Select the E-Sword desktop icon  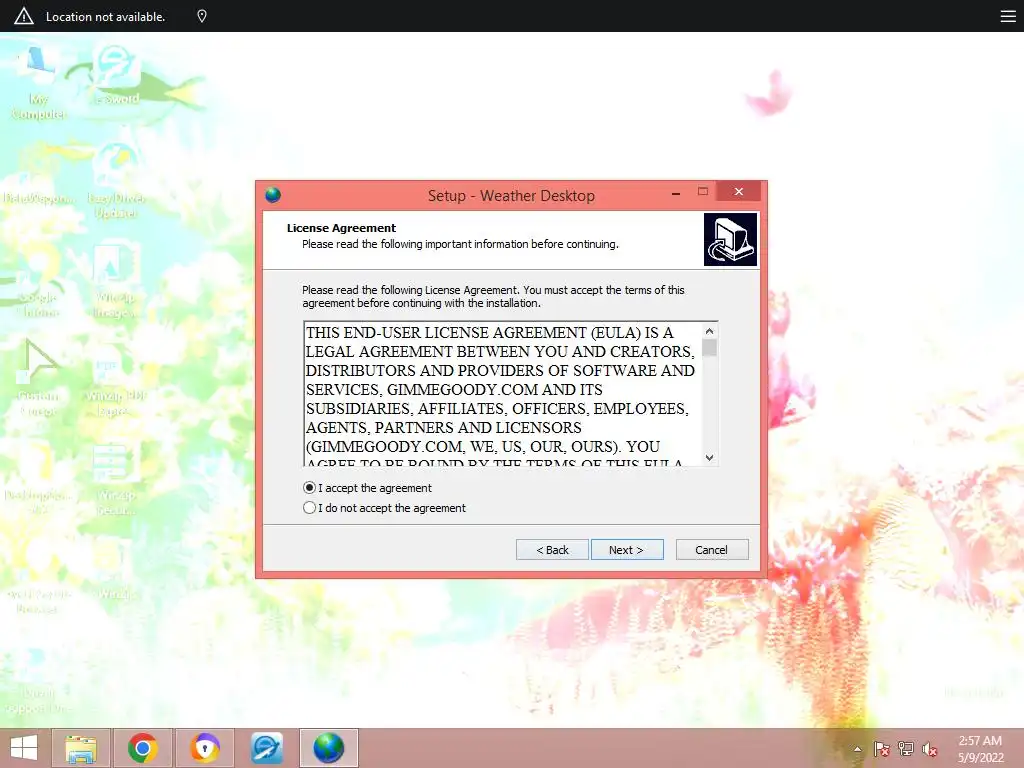(116, 75)
